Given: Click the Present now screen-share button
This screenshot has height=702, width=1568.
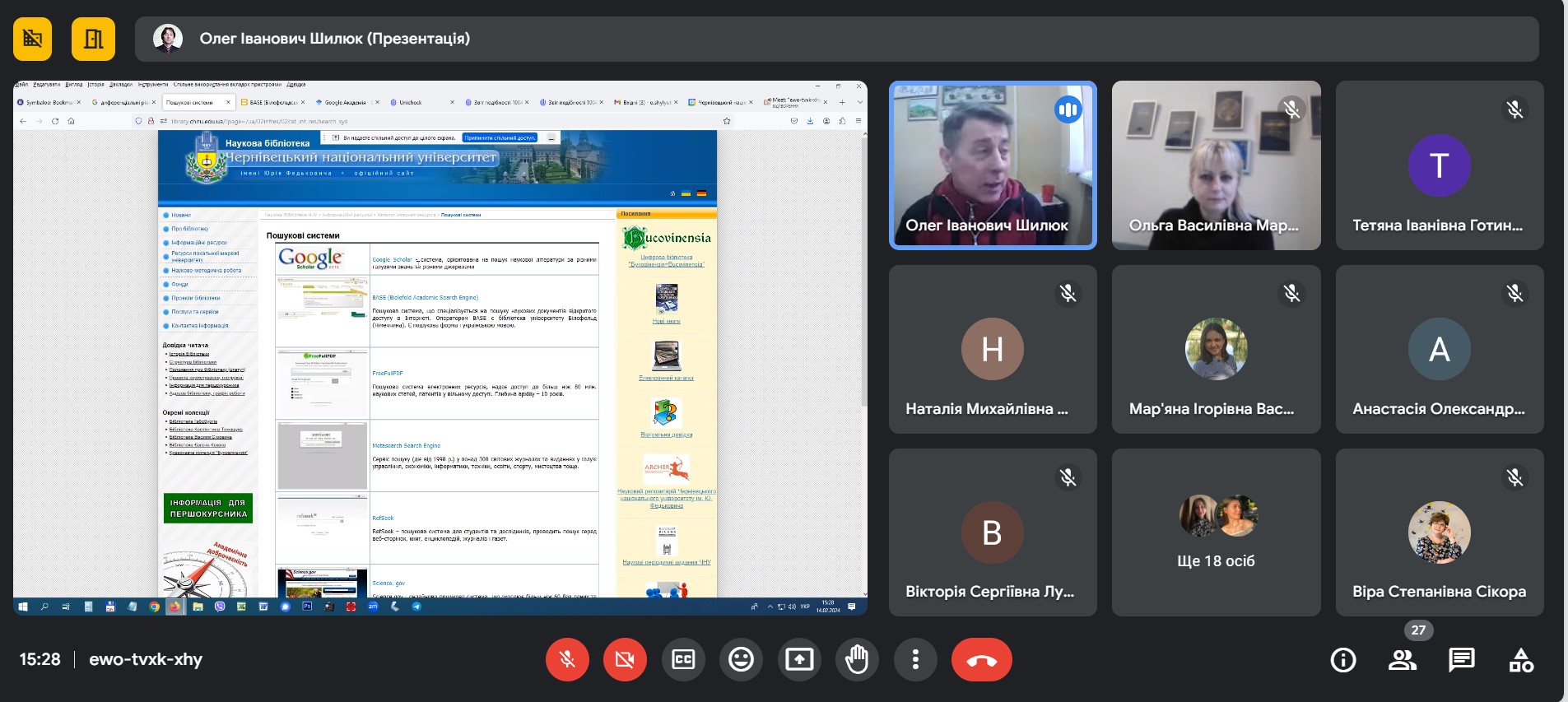Looking at the screenshot, I should point(799,659).
